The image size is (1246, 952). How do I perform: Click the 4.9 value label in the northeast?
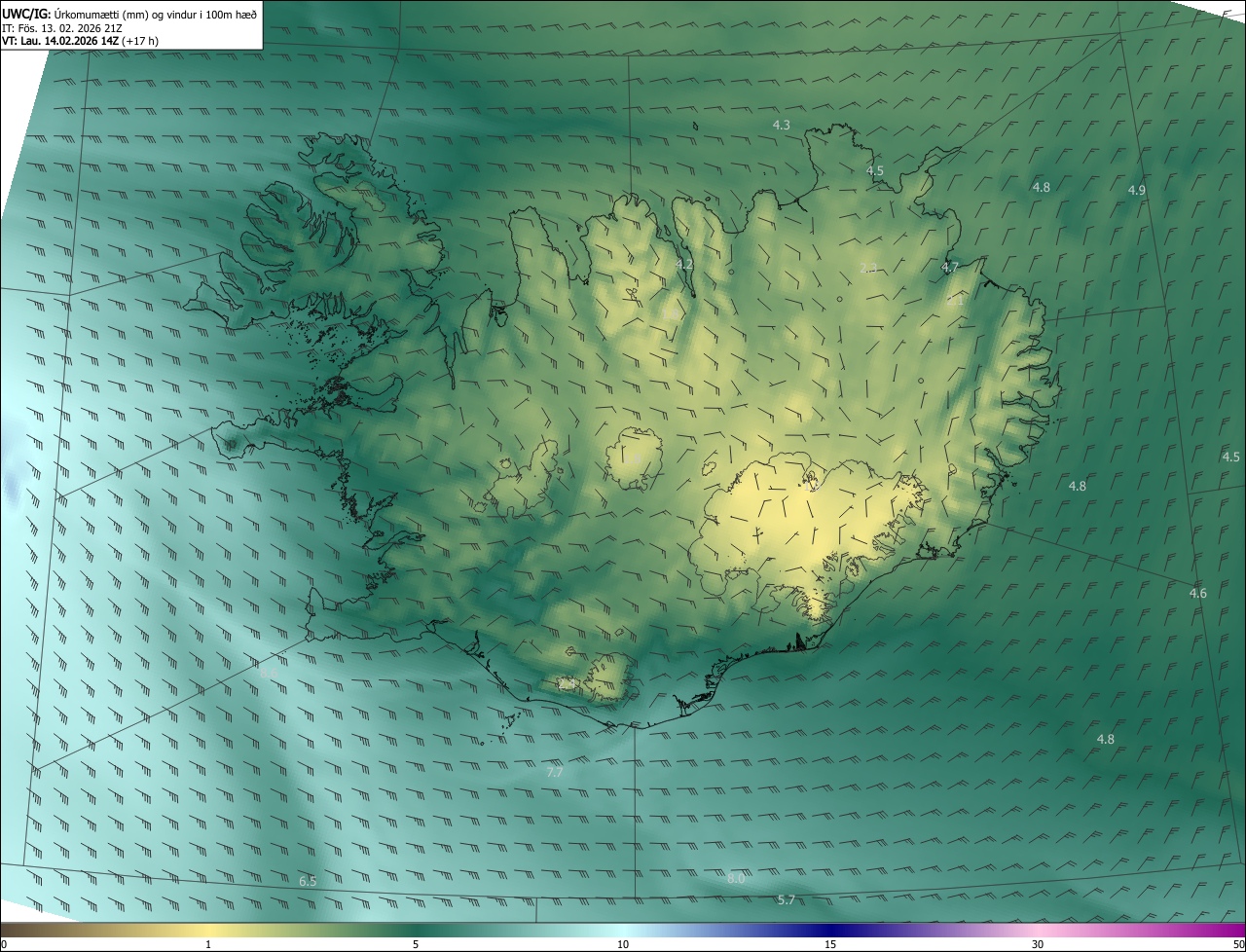(1136, 190)
